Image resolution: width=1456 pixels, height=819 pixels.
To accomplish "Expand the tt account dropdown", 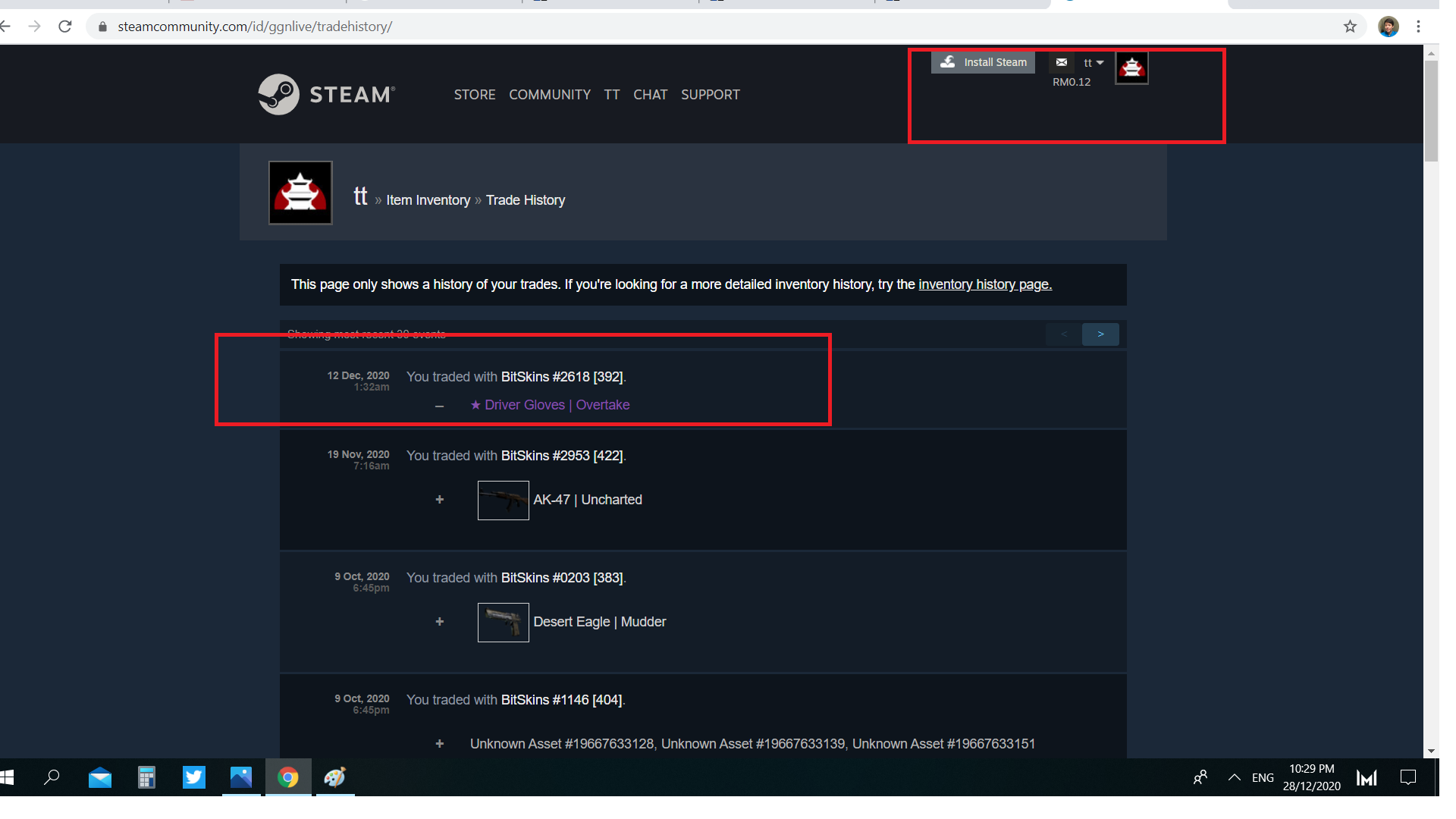I will click(x=1094, y=63).
